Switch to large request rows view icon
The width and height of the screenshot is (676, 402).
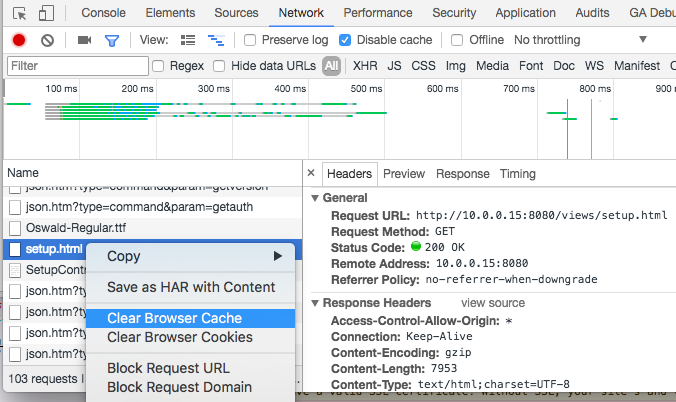pyautogui.click(x=188, y=40)
